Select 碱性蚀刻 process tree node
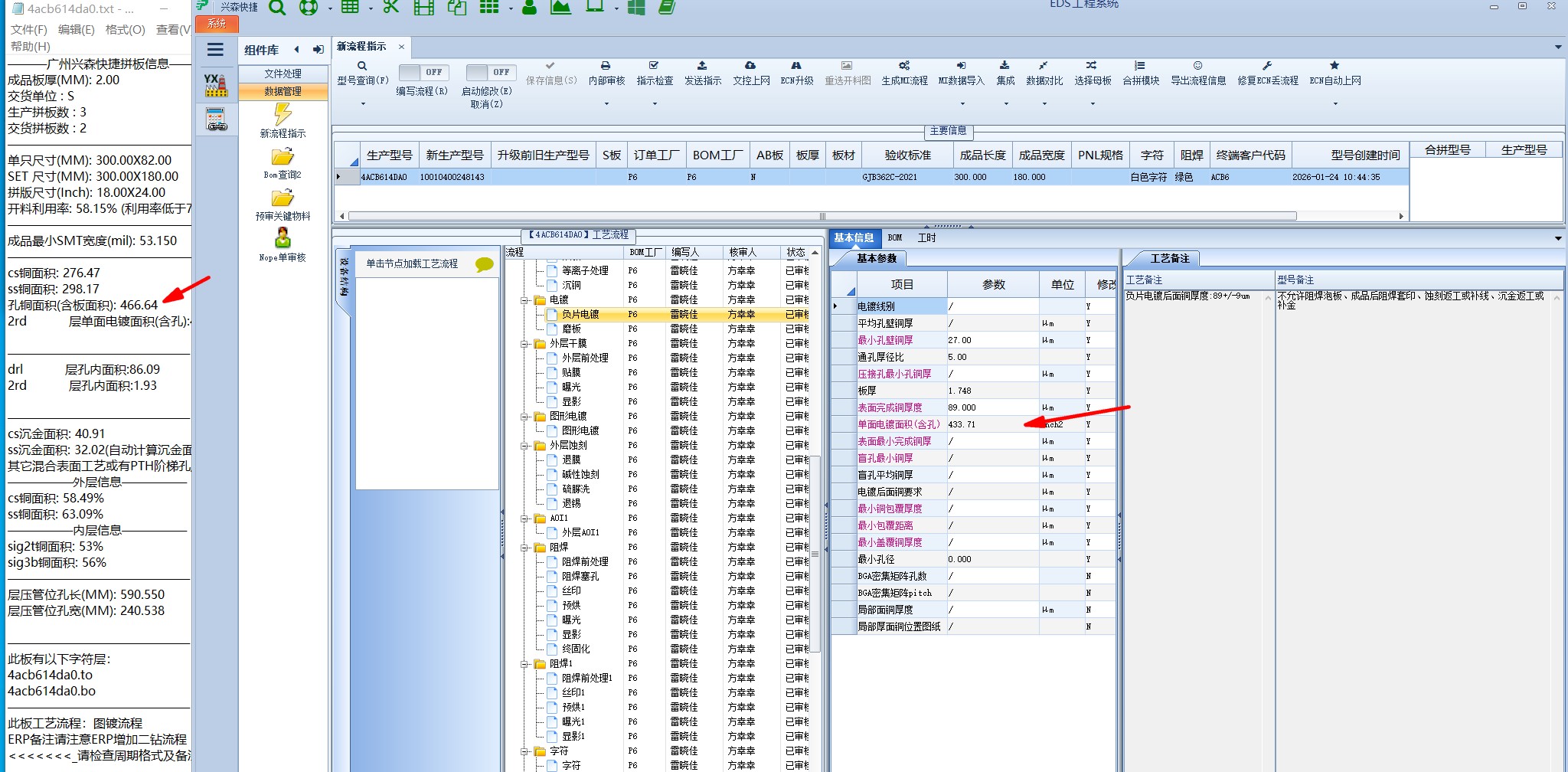 [580, 475]
